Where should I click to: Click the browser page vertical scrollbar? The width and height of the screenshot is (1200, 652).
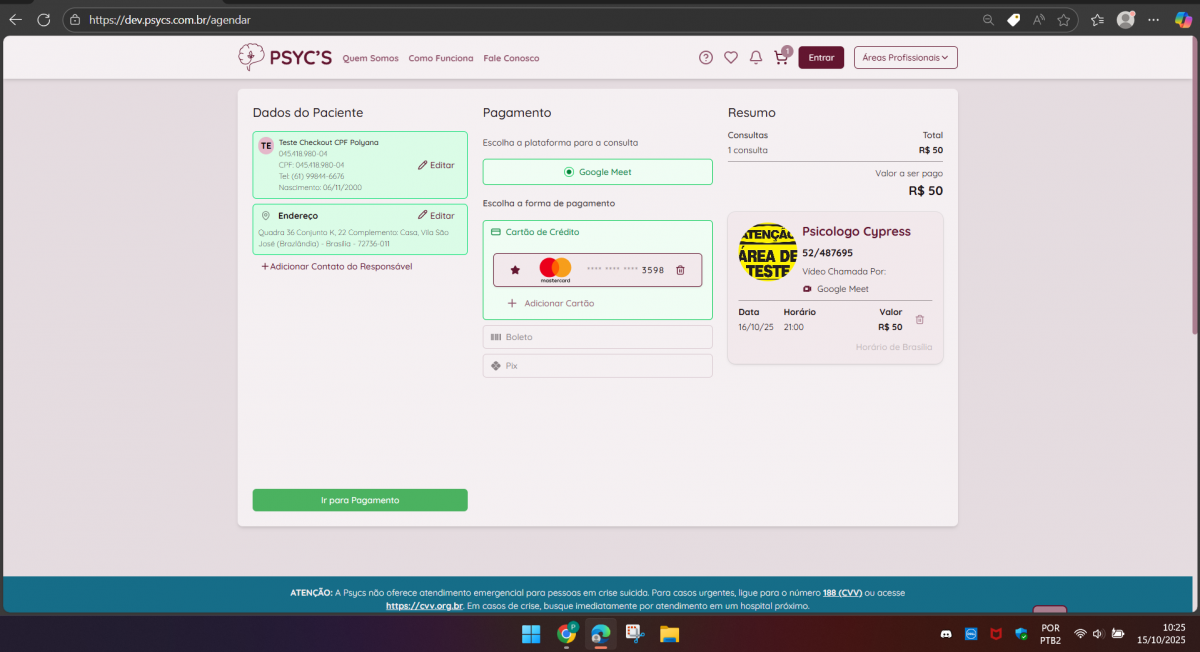coord(1194,200)
